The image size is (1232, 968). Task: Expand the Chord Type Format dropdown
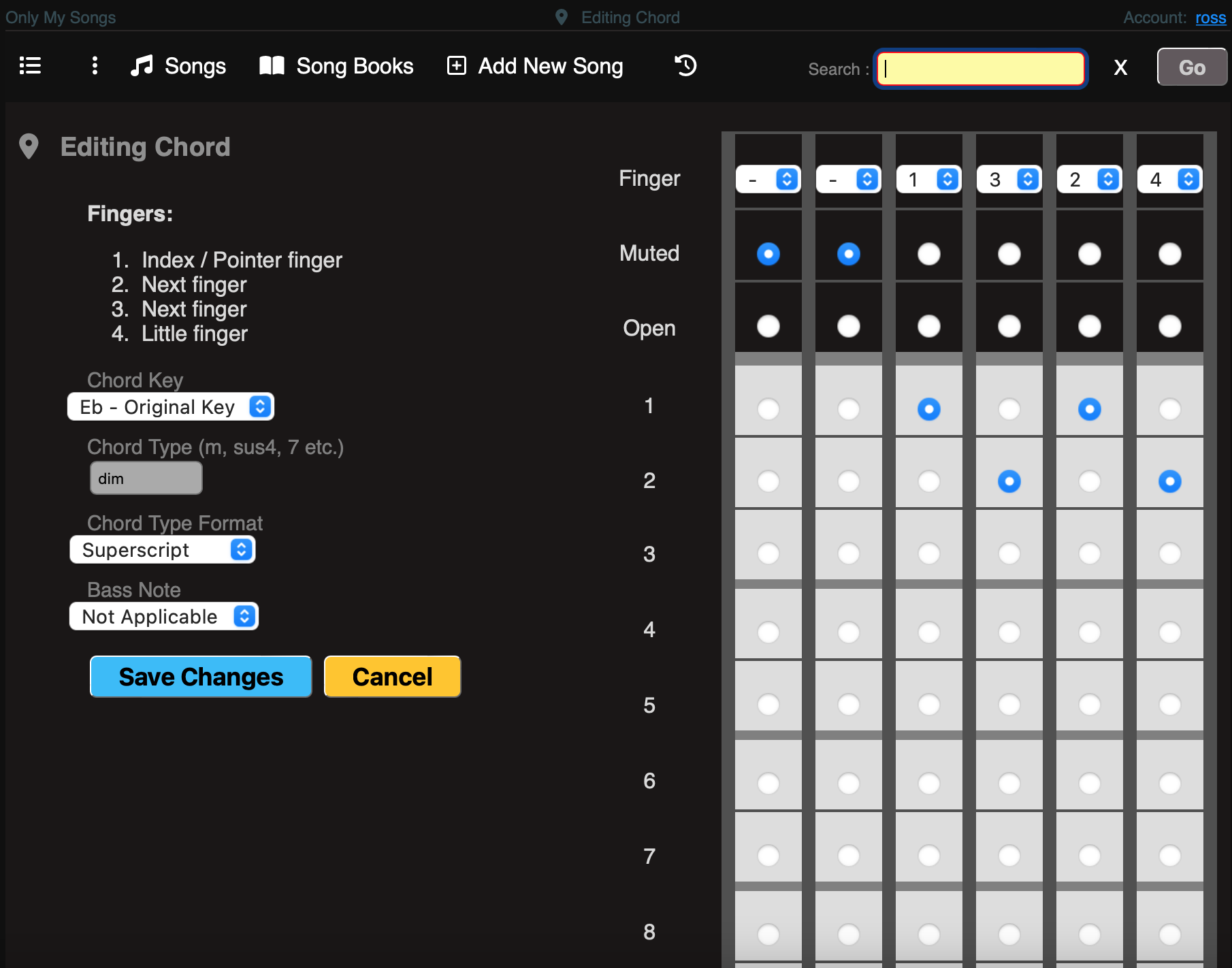coord(163,550)
